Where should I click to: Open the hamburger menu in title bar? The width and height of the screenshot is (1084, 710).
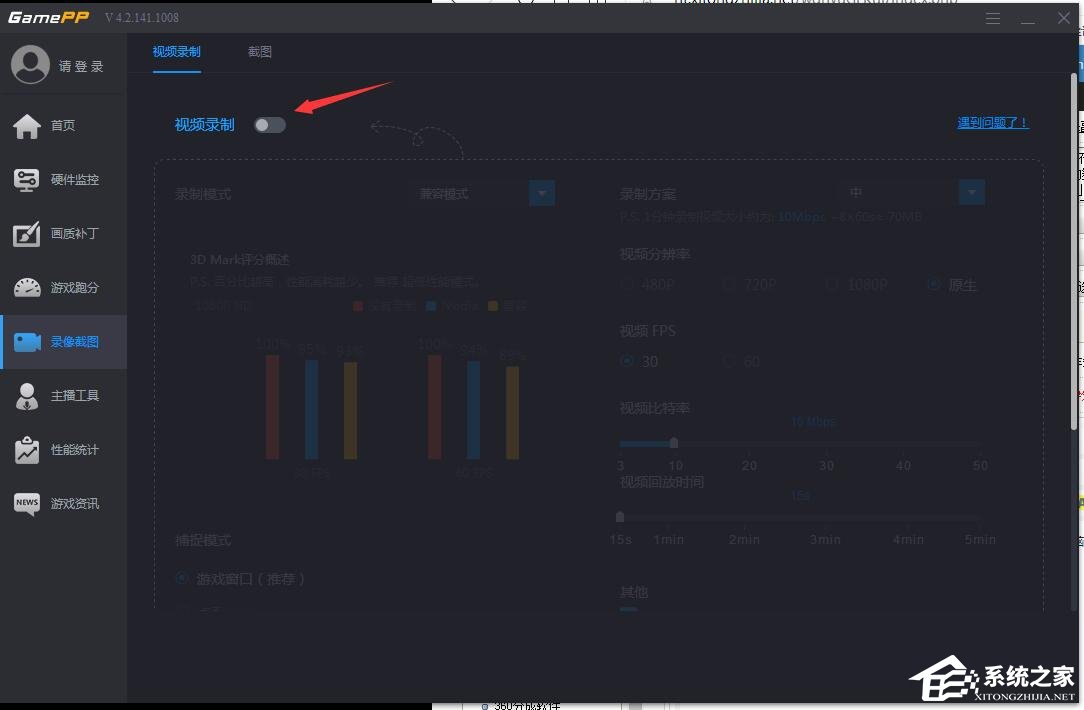point(992,17)
